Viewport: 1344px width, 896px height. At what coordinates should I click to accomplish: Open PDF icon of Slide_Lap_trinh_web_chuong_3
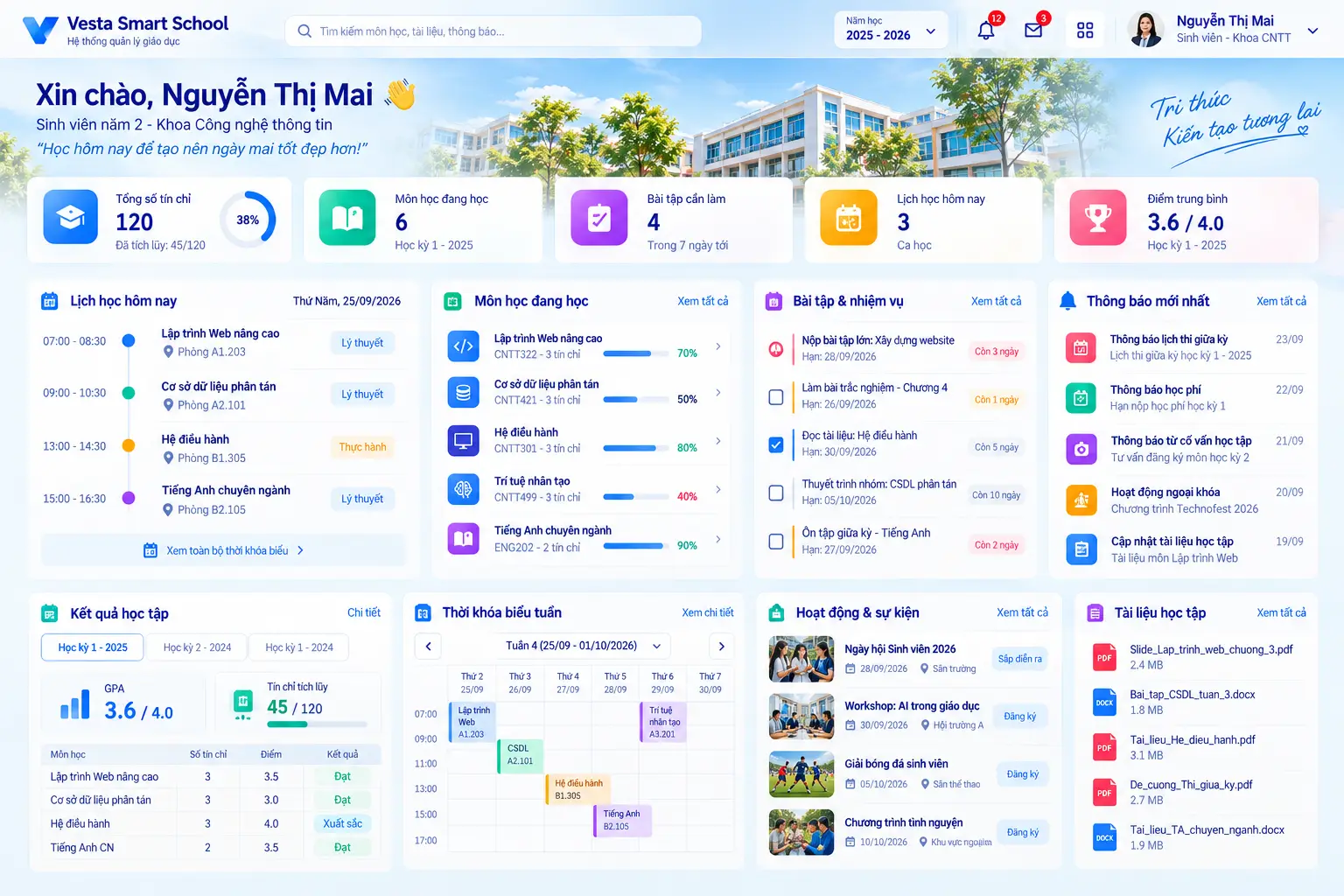[x=1105, y=657]
